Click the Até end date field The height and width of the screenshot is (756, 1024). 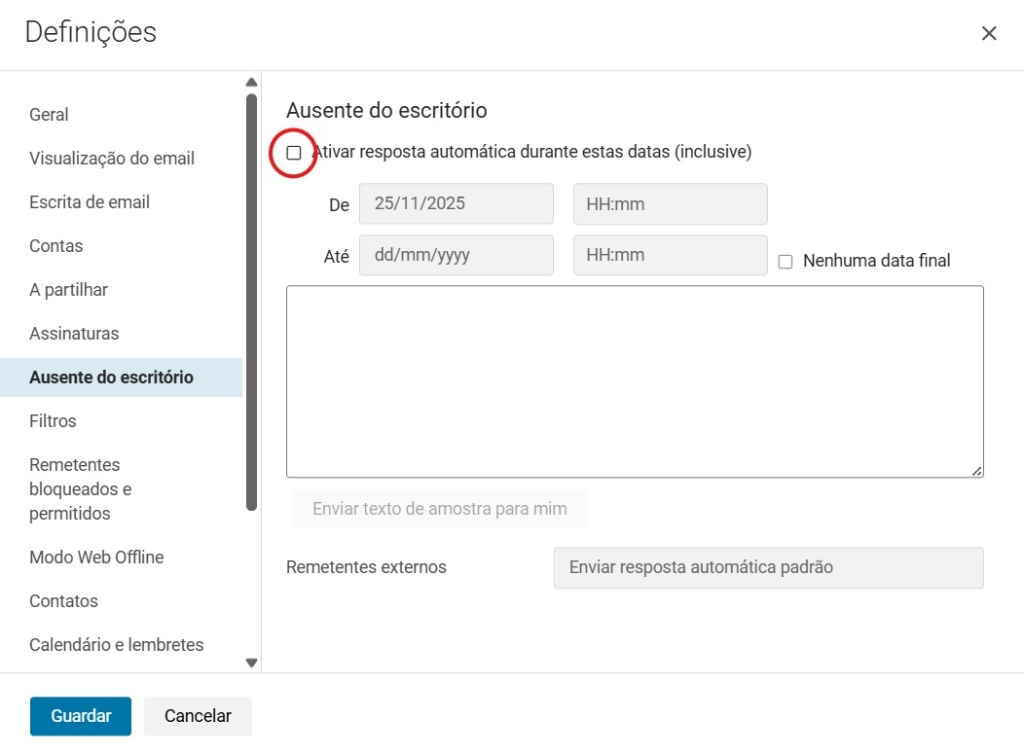click(456, 255)
